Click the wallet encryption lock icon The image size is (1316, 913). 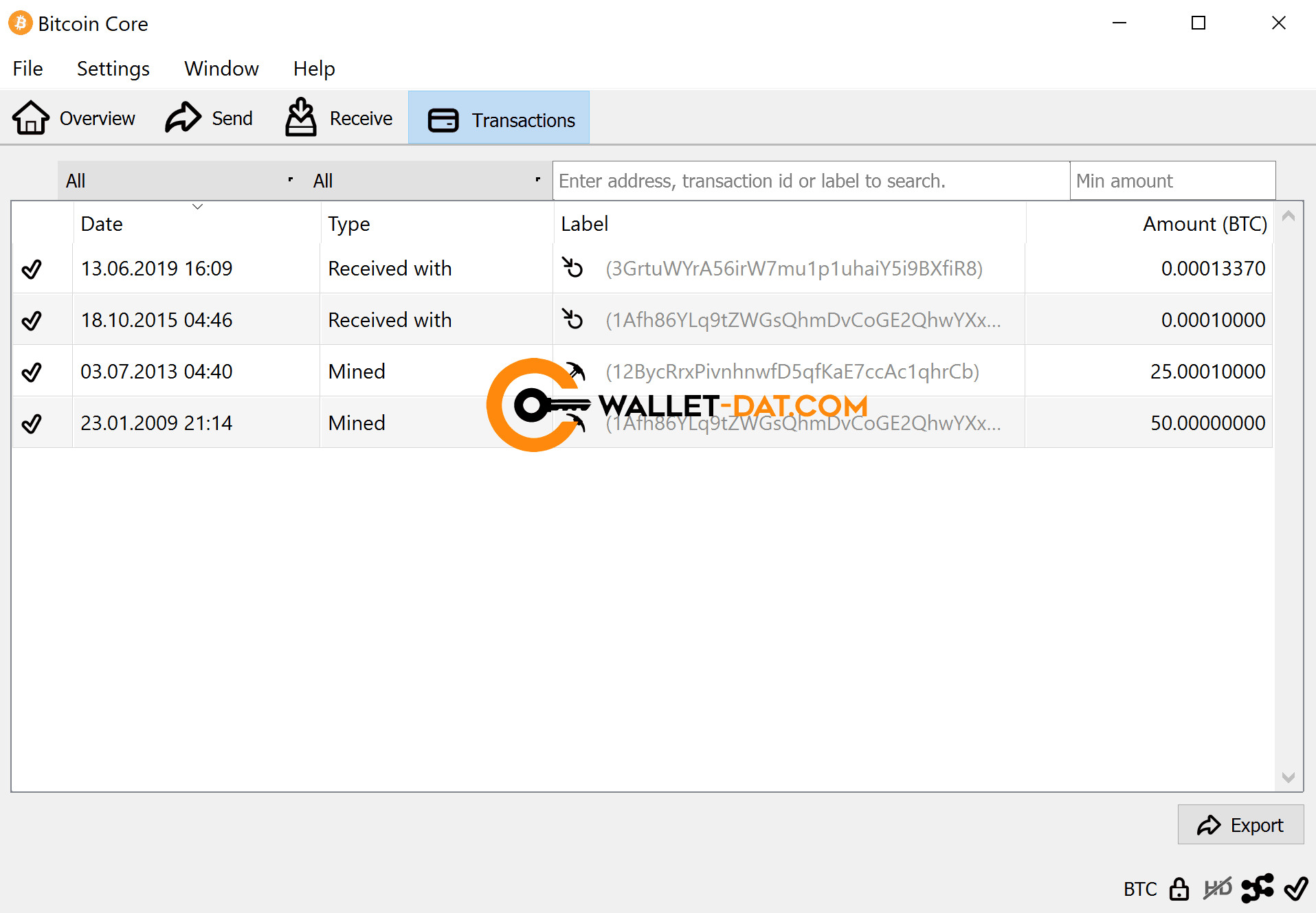coord(1179,888)
